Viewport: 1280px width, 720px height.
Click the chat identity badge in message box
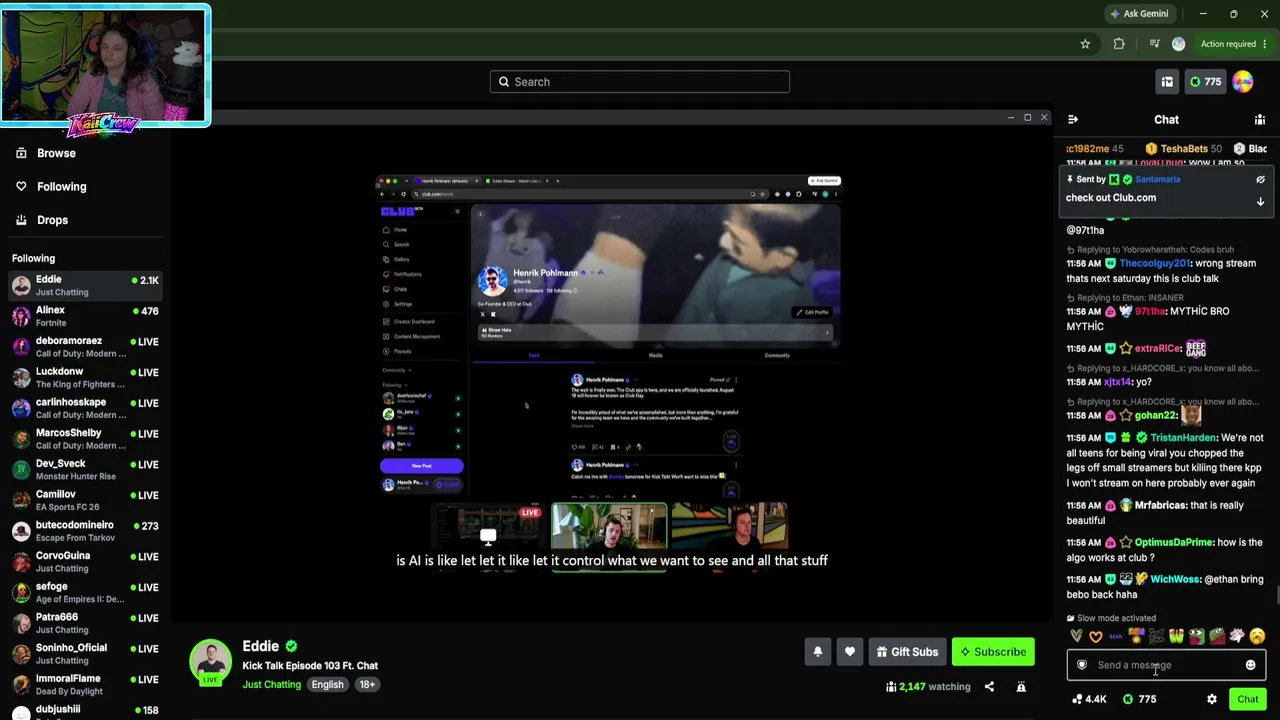pos(1081,665)
